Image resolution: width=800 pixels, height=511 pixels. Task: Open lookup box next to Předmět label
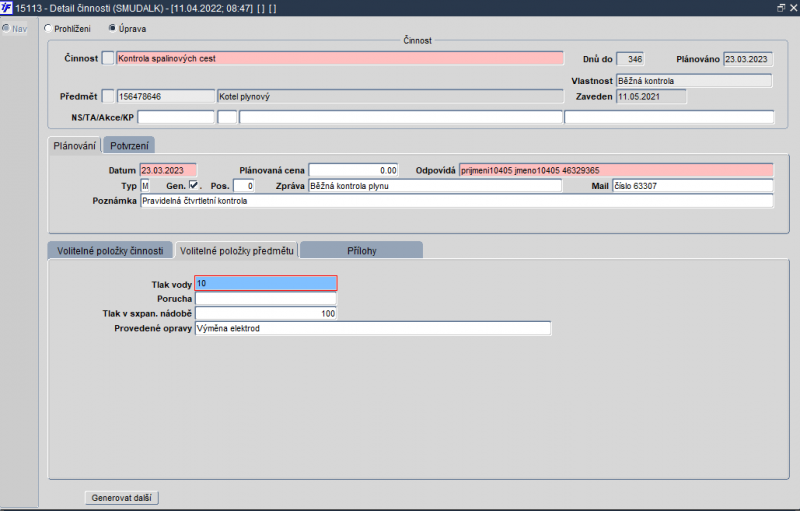tap(108, 96)
